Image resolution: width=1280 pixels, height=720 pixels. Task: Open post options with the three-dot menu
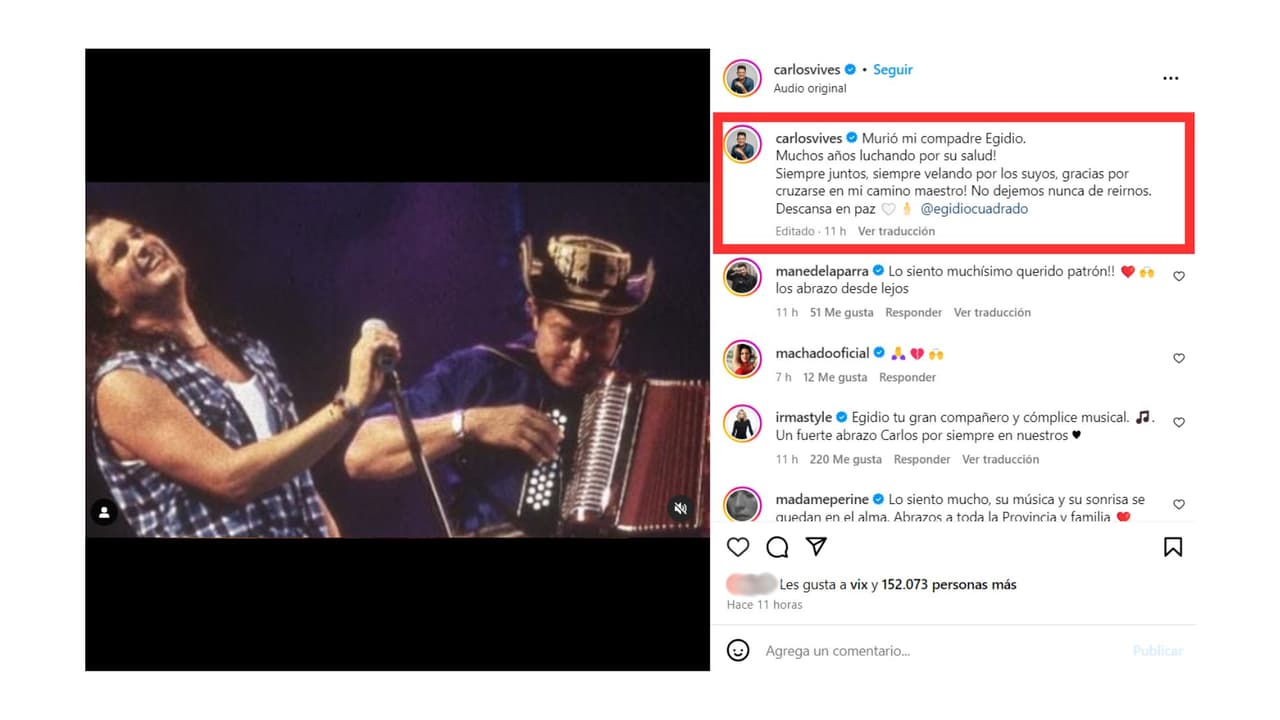[1170, 77]
